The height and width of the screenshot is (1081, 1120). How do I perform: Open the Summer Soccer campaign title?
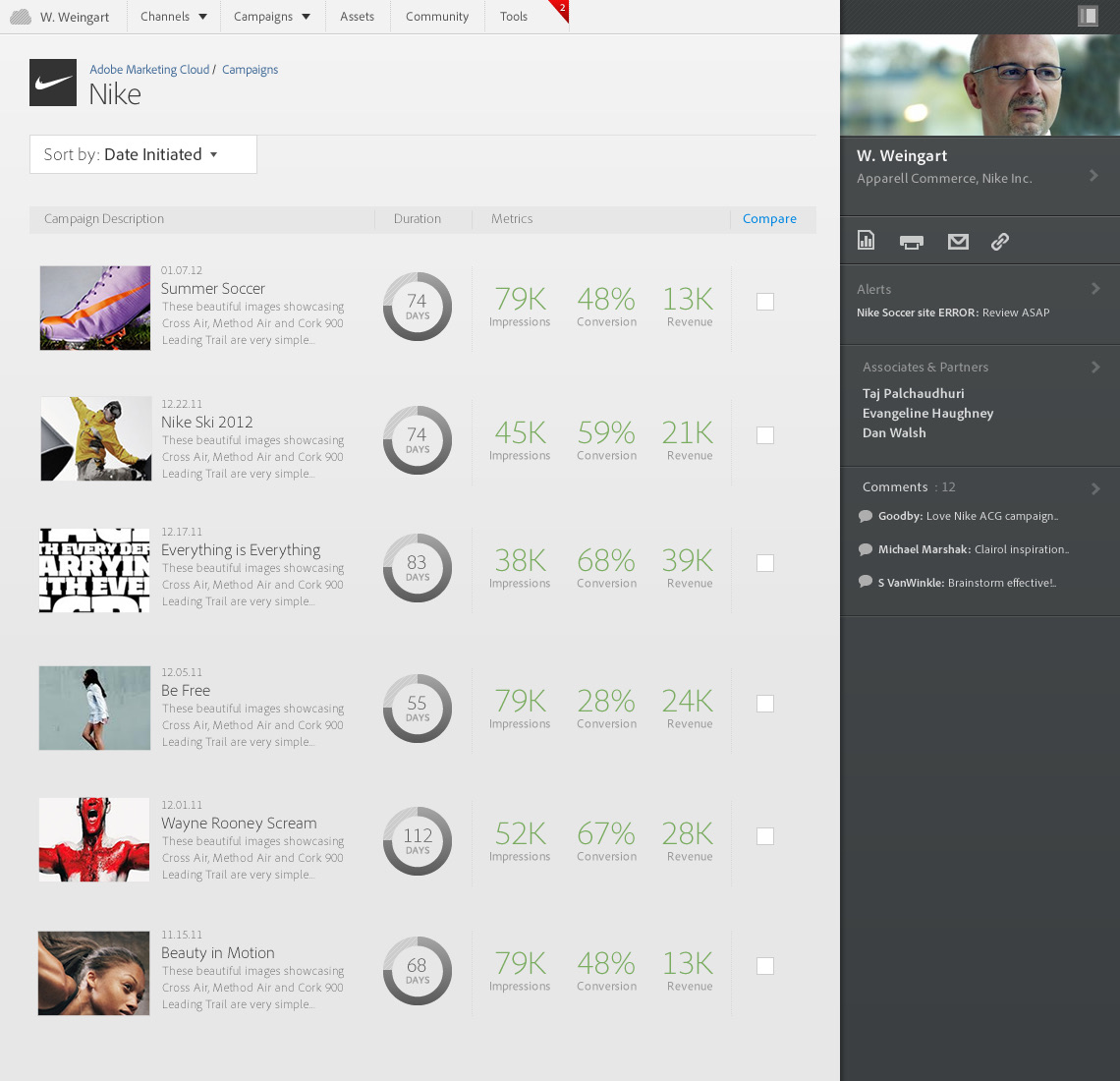[213, 289]
